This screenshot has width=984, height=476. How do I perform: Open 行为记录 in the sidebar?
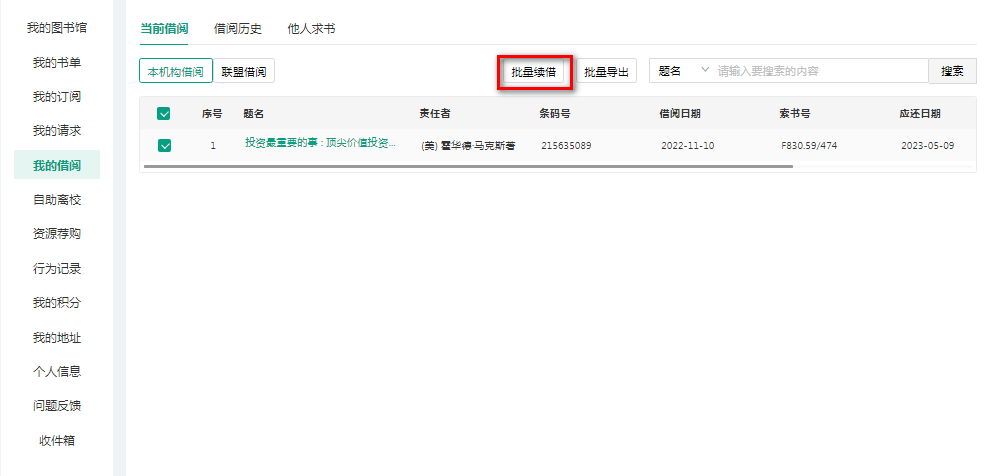(56, 269)
